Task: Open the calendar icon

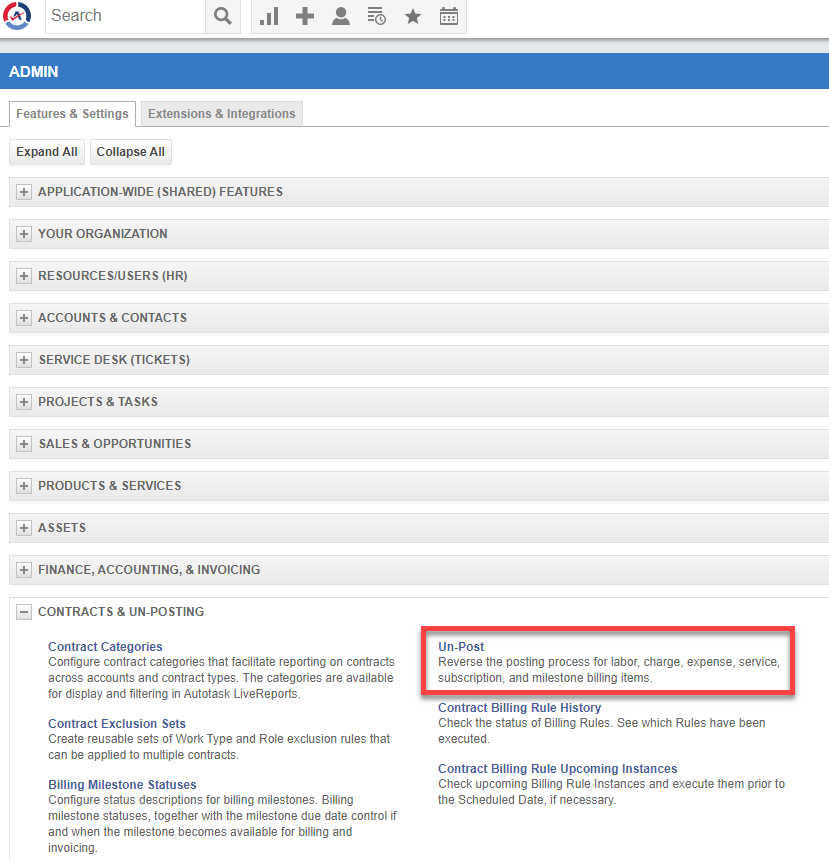Action: click(x=449, y=16)
